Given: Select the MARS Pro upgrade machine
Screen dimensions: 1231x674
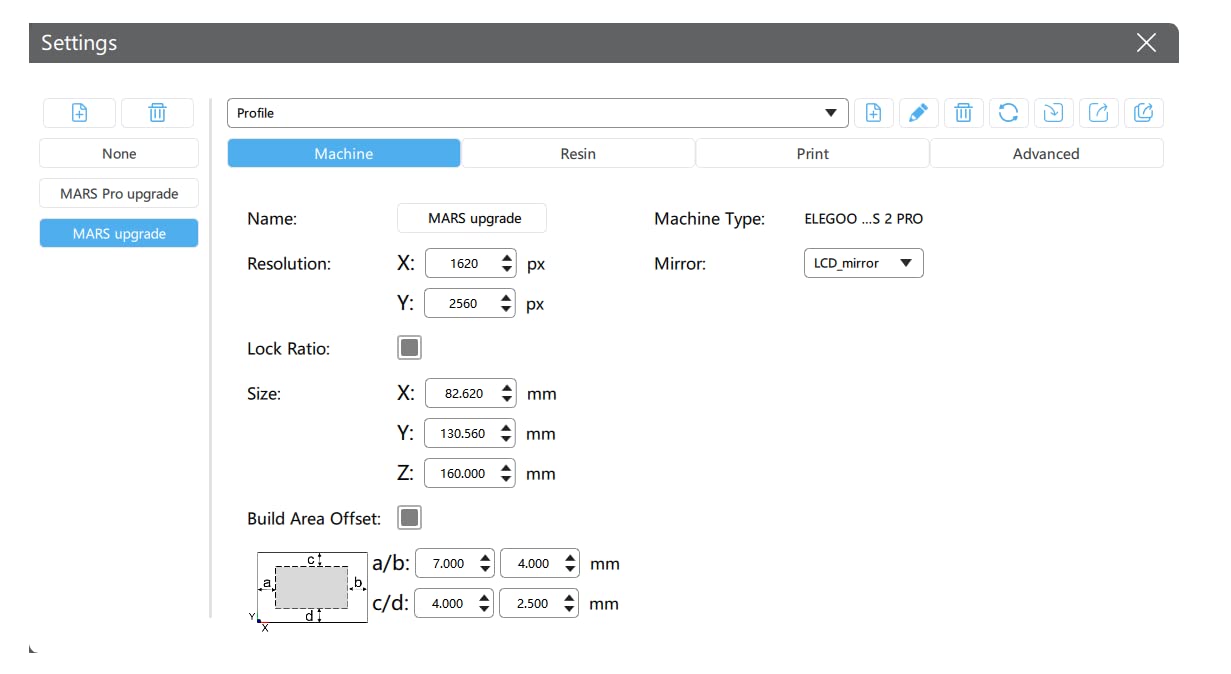Looking at the screenshot, I should tap(119, 194).
